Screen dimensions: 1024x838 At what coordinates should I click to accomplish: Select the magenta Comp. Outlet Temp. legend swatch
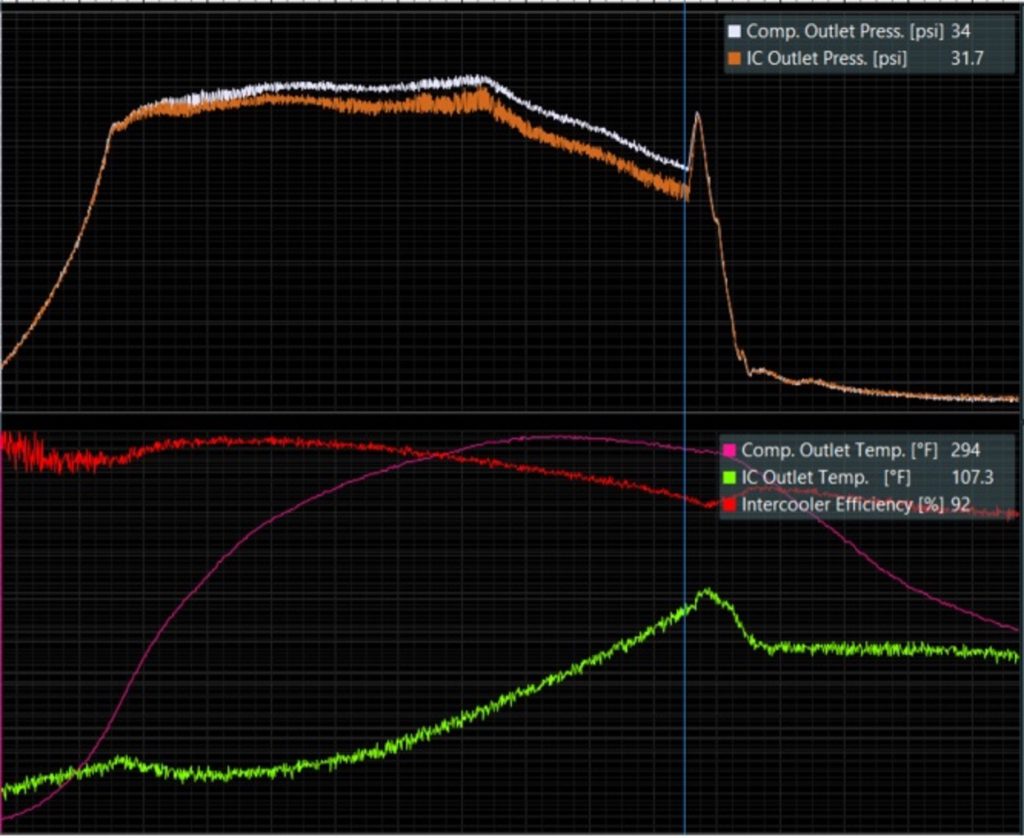(729, 451)
